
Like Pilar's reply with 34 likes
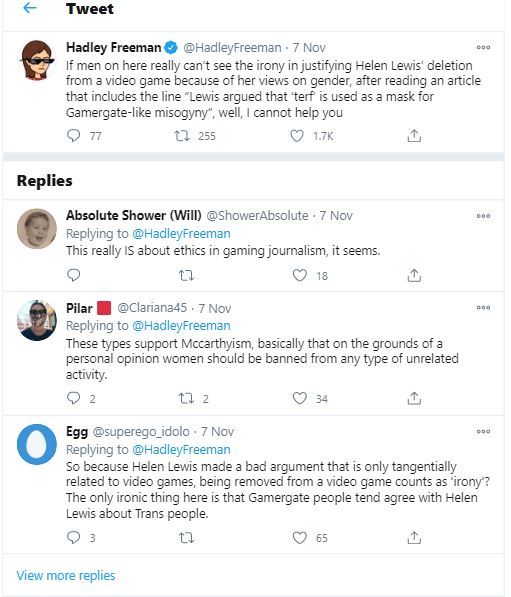click(x=300, y=398)
